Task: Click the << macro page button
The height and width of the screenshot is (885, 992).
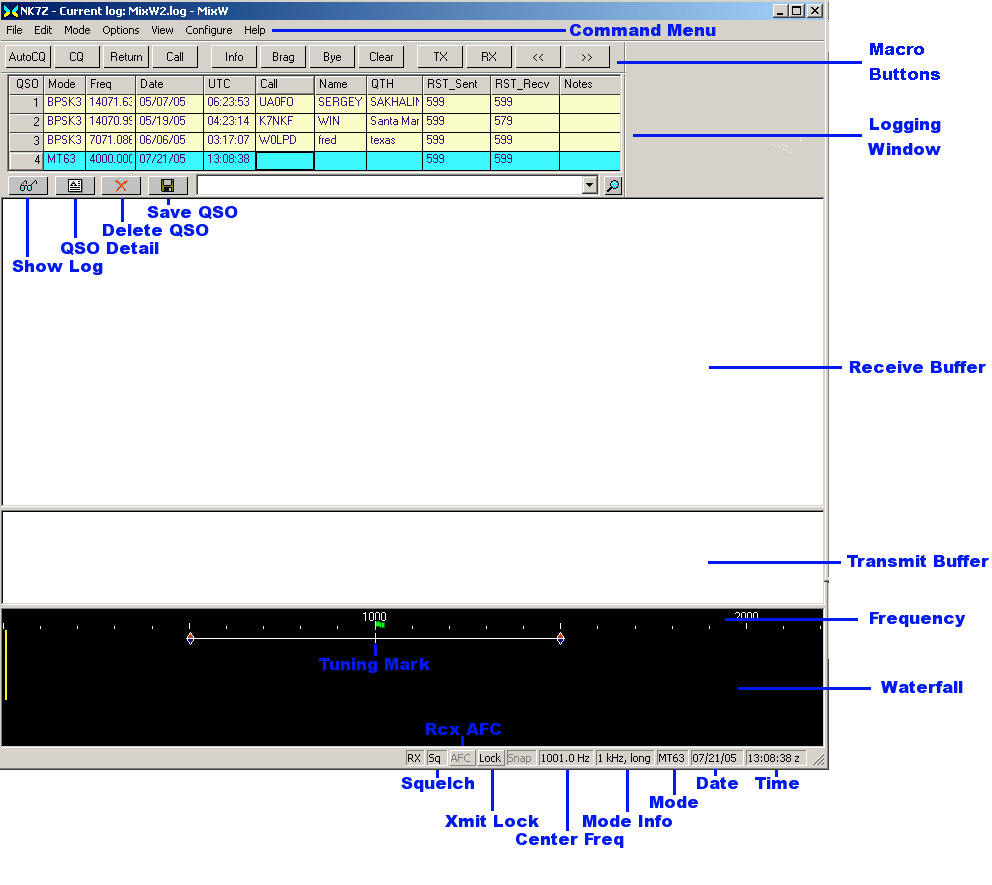Action: point(538,56)
